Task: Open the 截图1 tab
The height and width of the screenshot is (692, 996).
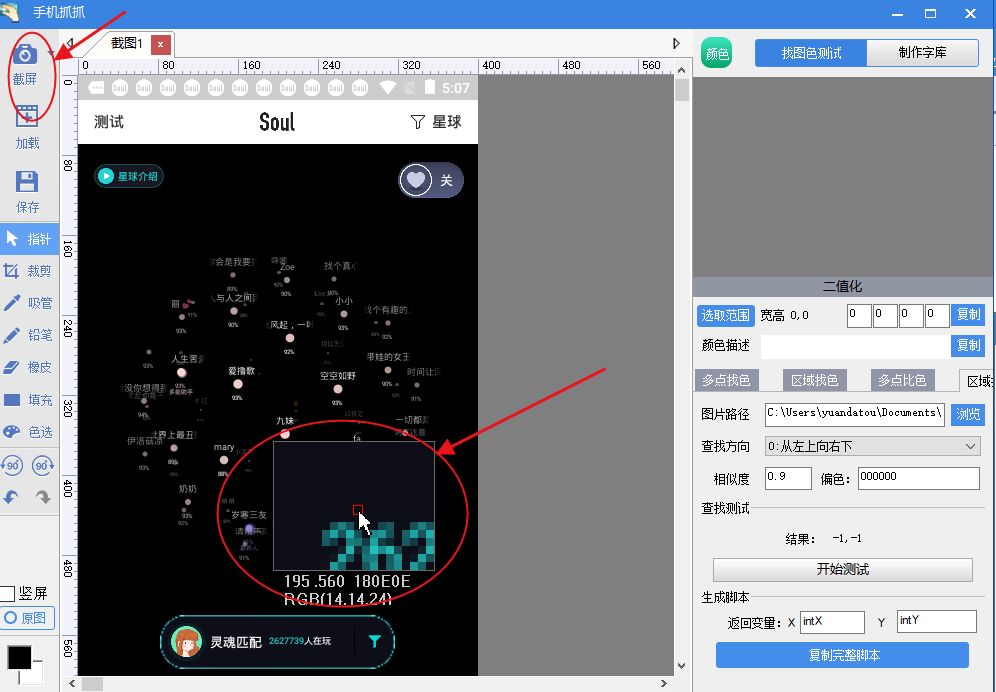Action: pos(126,44)
